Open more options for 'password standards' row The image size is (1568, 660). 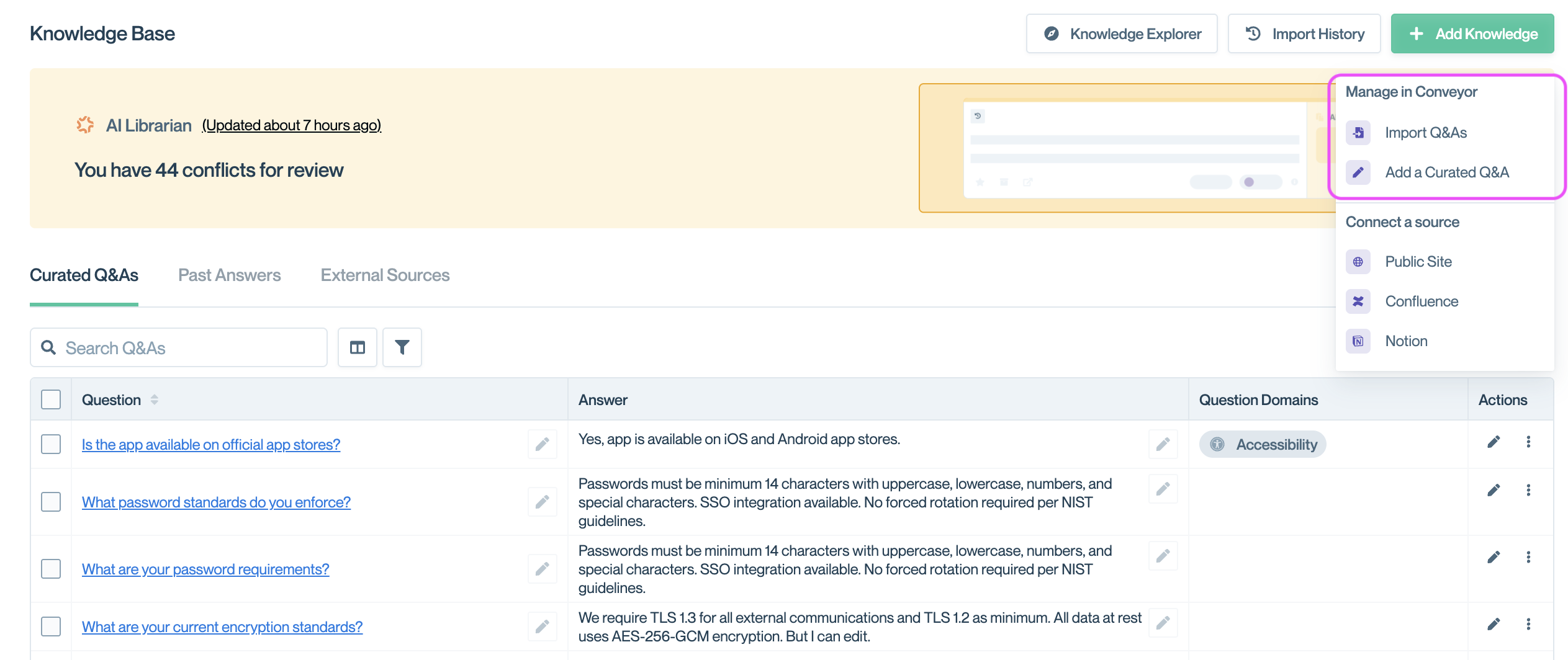point(1528,490)
